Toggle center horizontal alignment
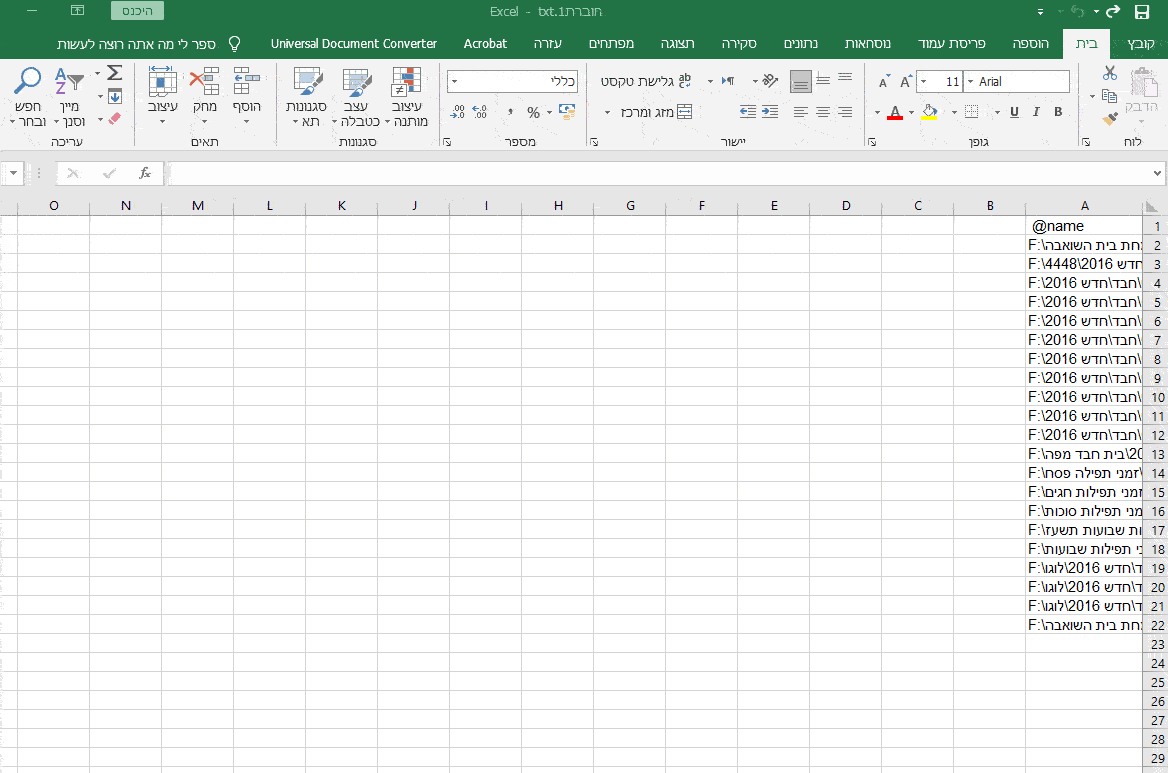 click(x=823, y=112)
